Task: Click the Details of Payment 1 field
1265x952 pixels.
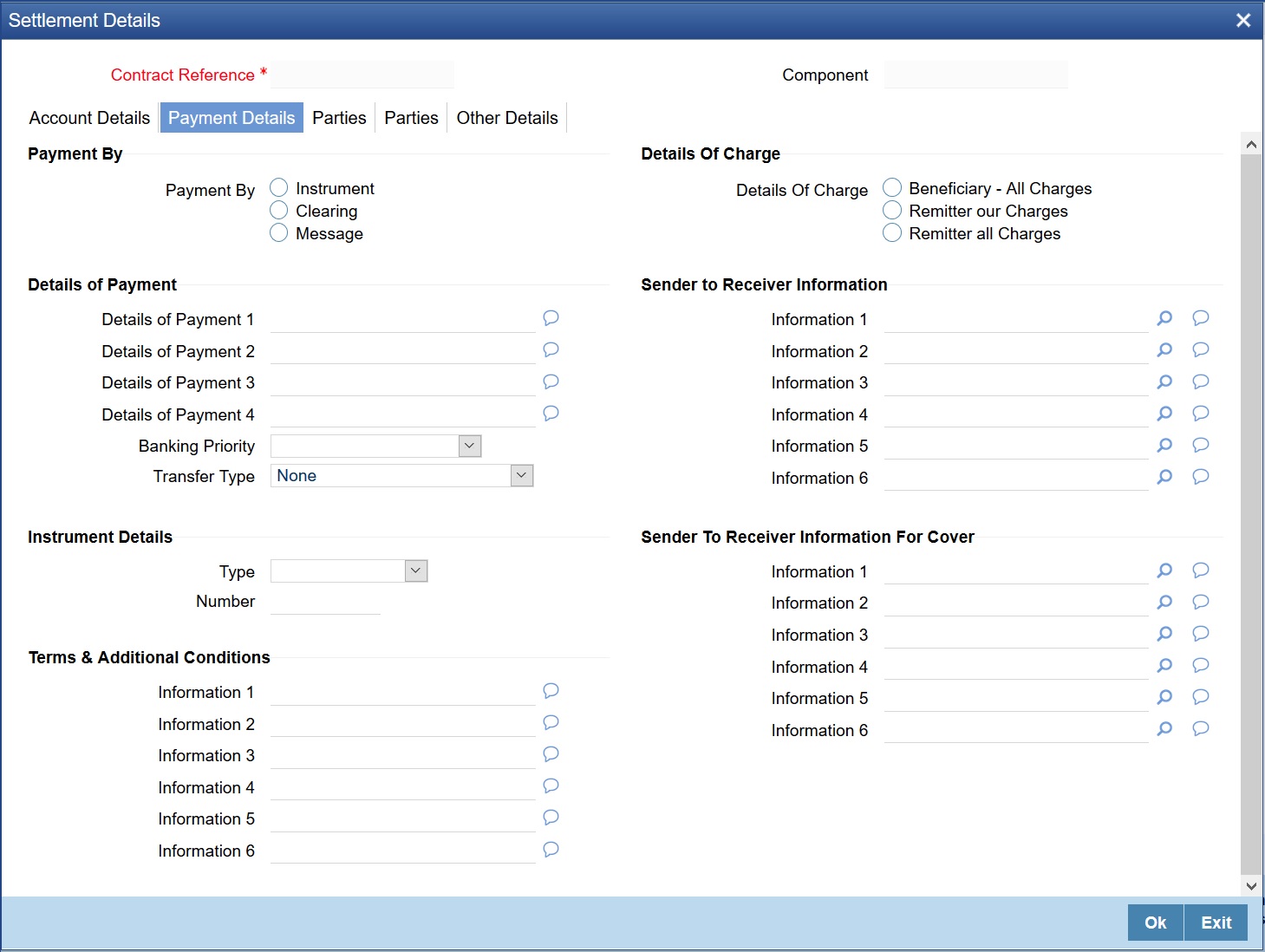Action: point(403,319)
